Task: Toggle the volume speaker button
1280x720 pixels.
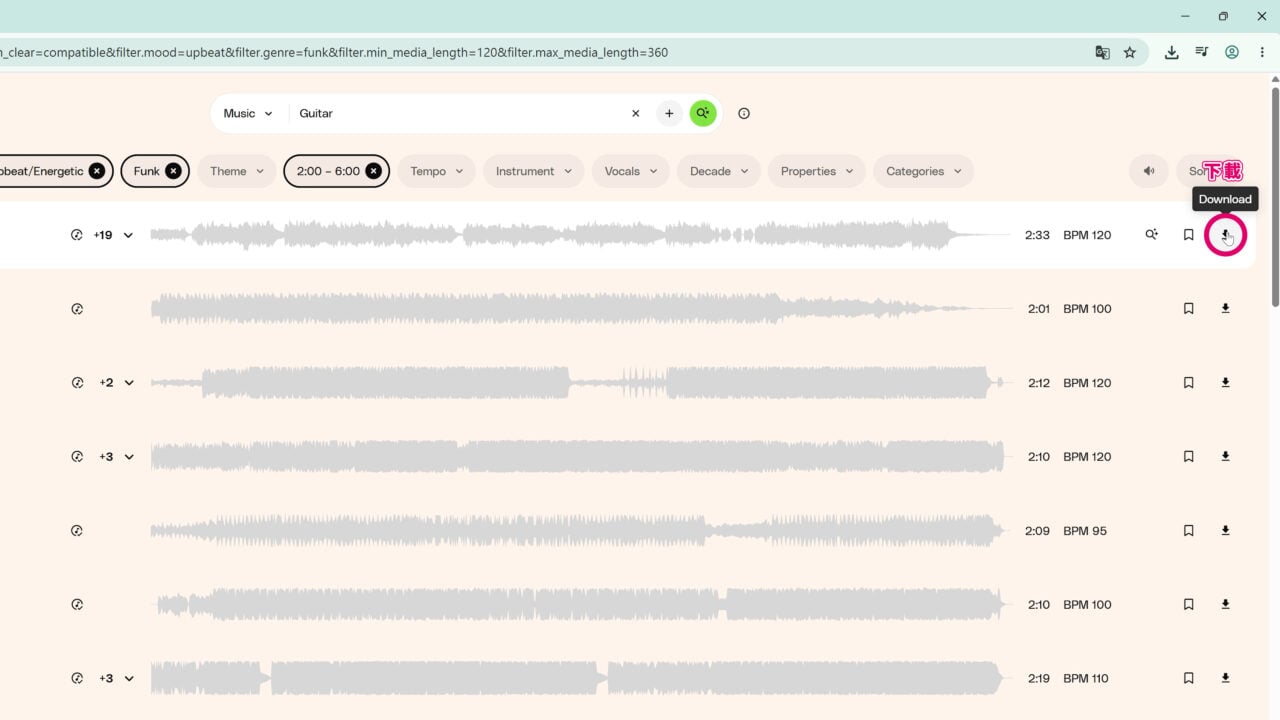Action: point(1148,171)
